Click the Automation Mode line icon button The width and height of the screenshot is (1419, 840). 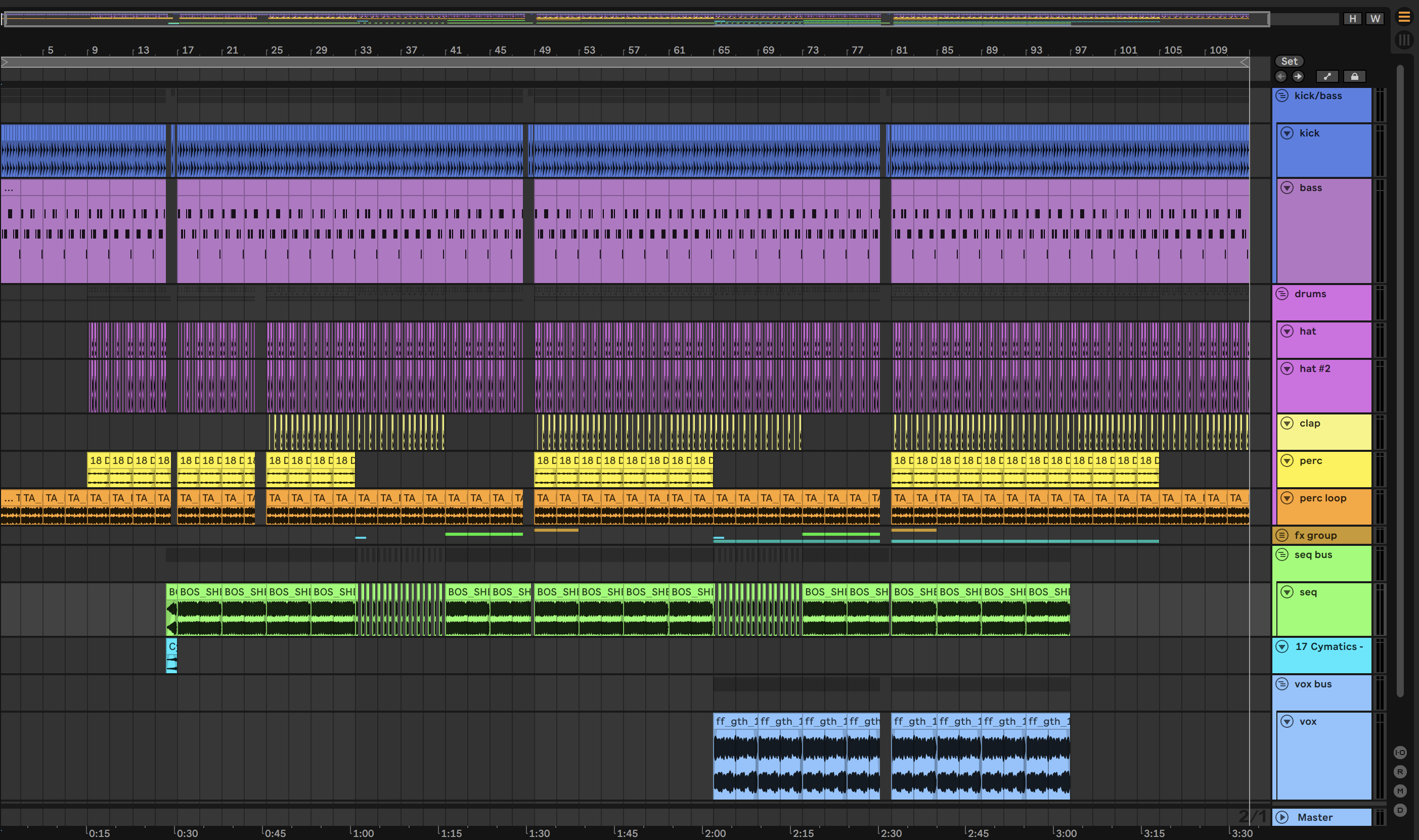tap(1327, 76)
